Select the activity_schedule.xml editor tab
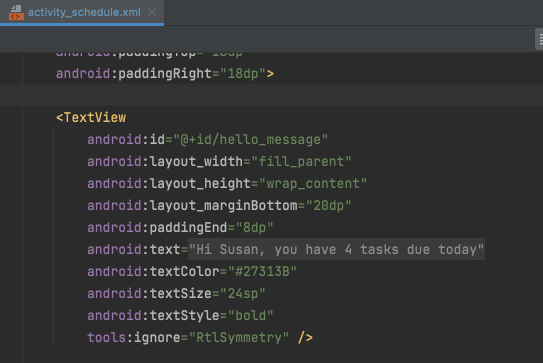The image size is (543, 363). 82,12
